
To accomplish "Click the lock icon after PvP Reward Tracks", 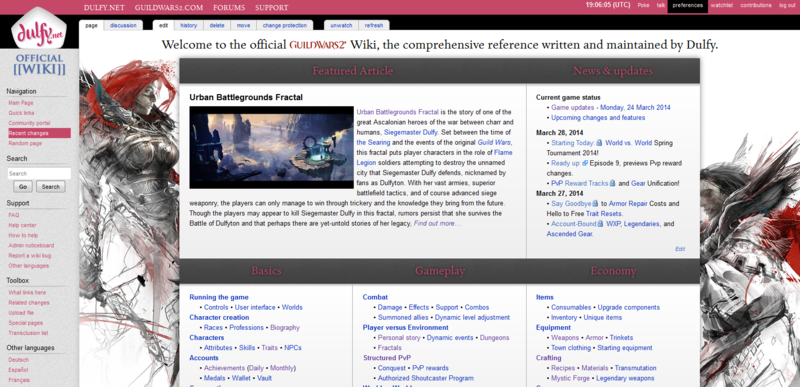I will [612, 183].
